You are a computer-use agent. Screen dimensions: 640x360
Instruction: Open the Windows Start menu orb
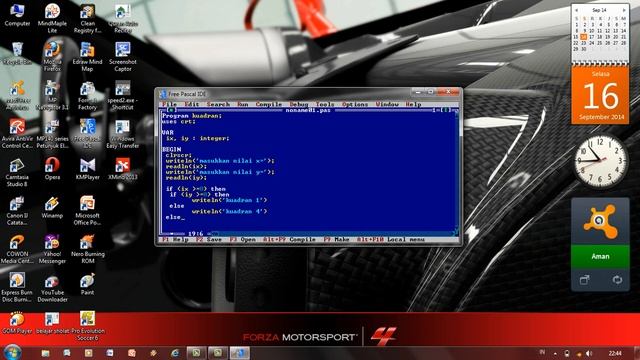coord(12,352)
